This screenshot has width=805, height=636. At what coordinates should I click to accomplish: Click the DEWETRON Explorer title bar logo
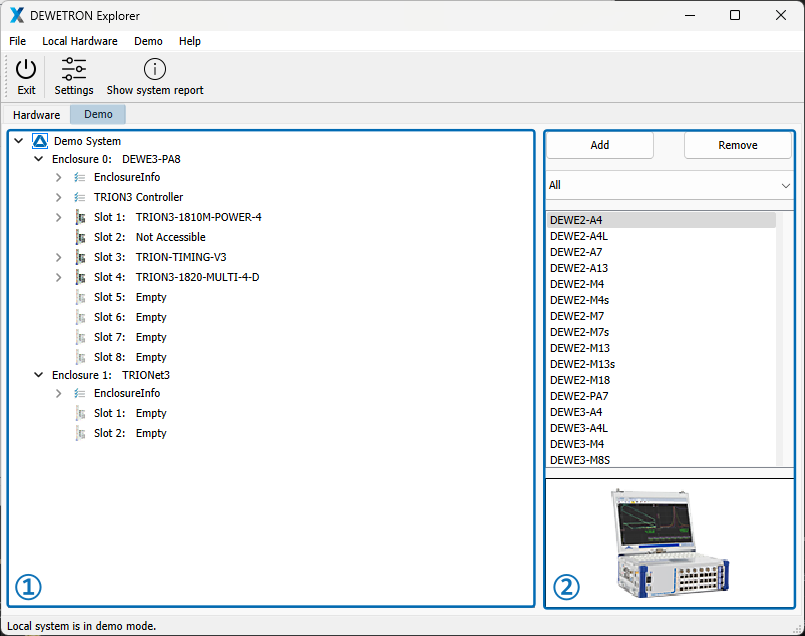click(17, 15)
